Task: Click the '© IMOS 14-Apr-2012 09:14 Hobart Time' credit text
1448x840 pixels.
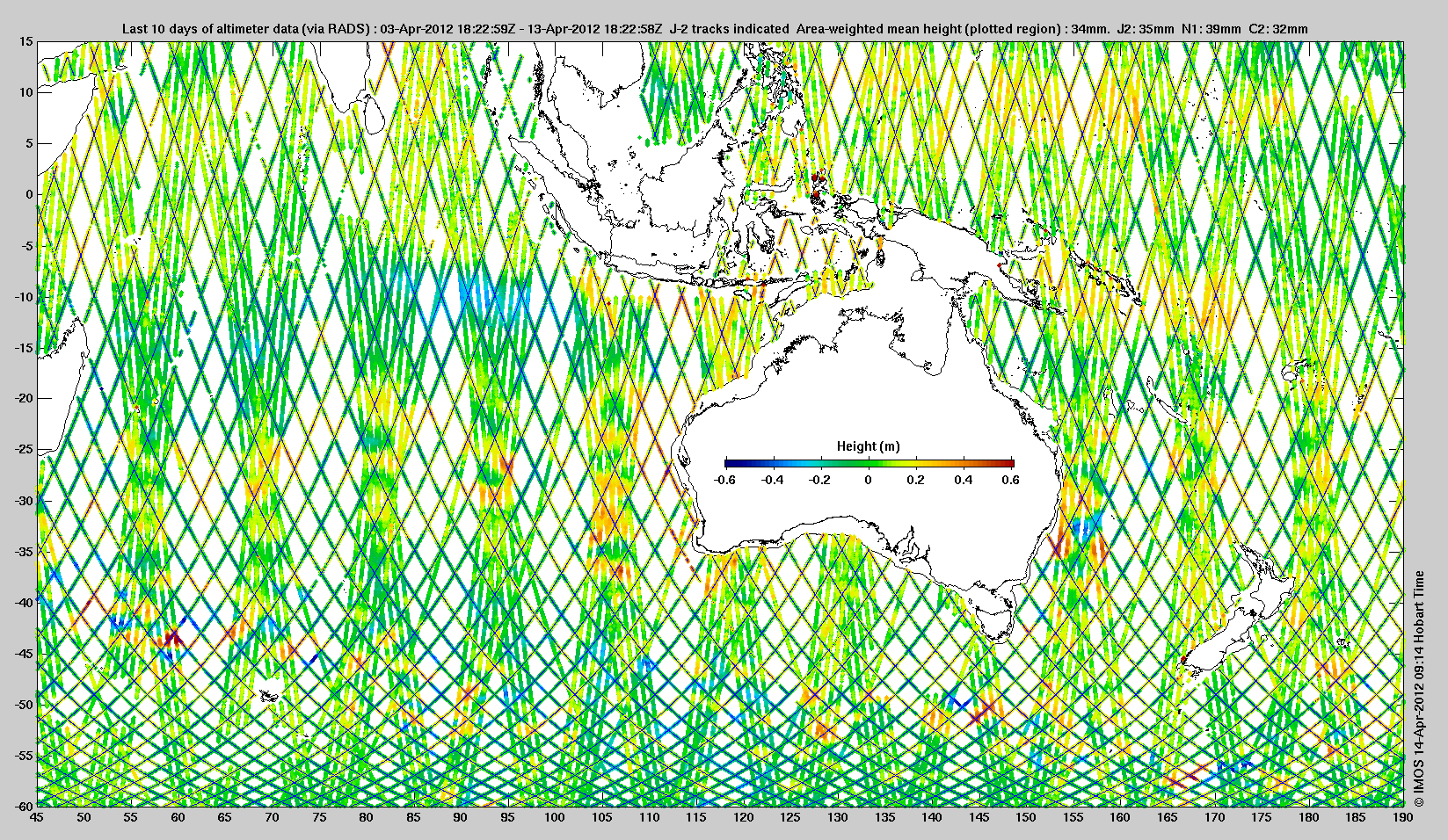Action: click(x=1418, y=688)
